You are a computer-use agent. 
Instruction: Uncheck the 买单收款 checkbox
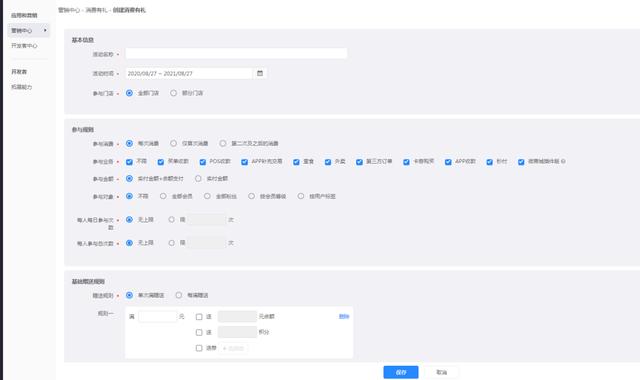[x=161, y=162]
